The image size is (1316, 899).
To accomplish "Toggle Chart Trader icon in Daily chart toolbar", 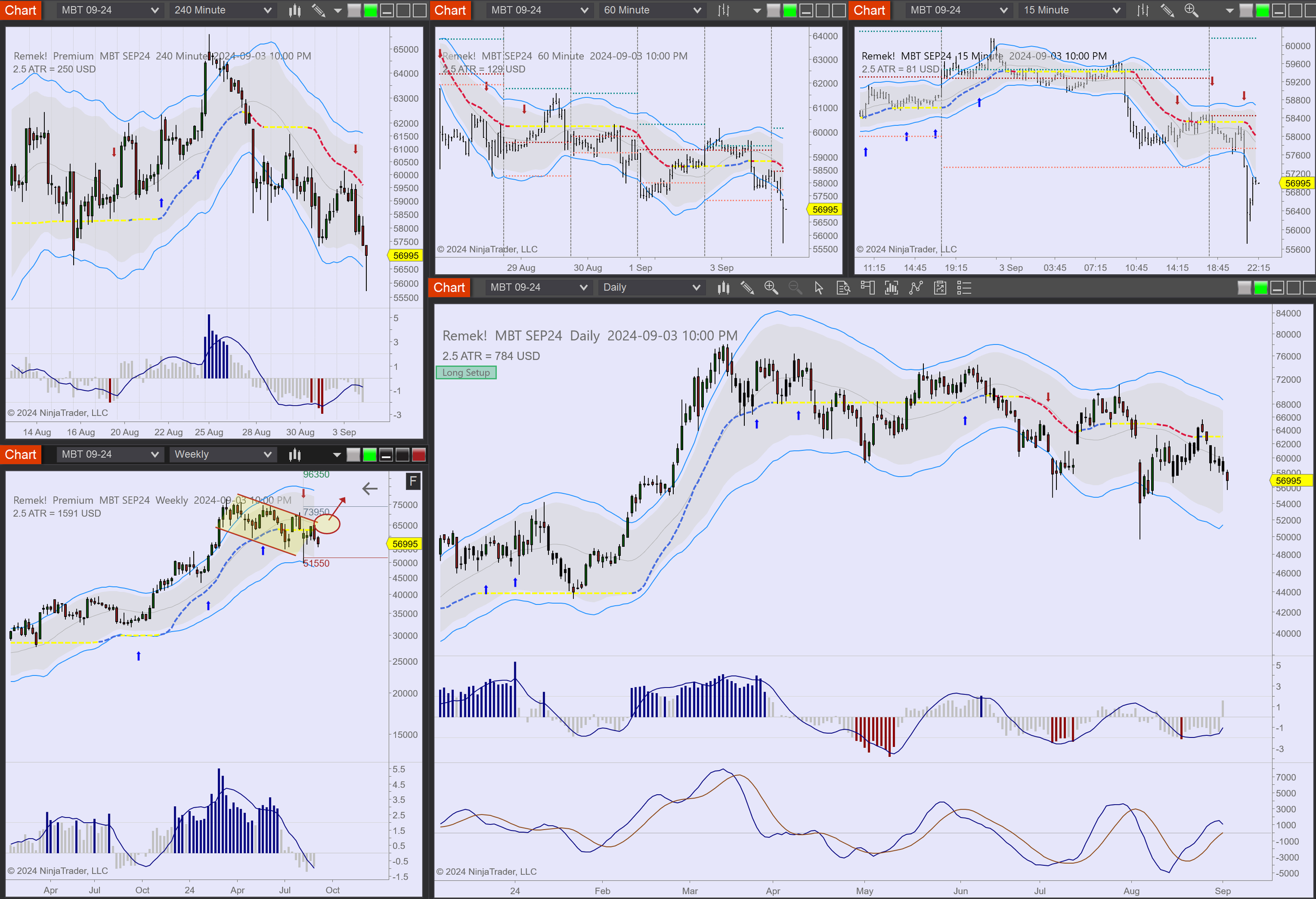I will pyautogui.click(x=867, y=287).
